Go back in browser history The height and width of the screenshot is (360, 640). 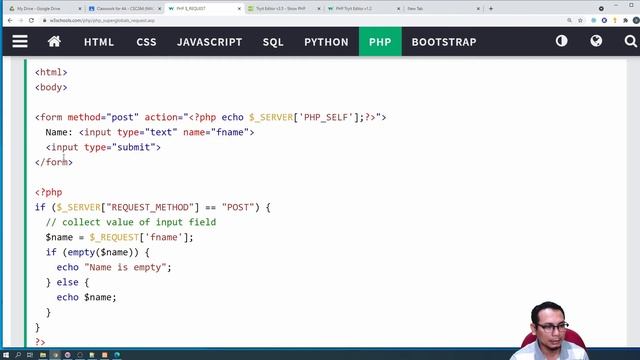coord(10,20)
